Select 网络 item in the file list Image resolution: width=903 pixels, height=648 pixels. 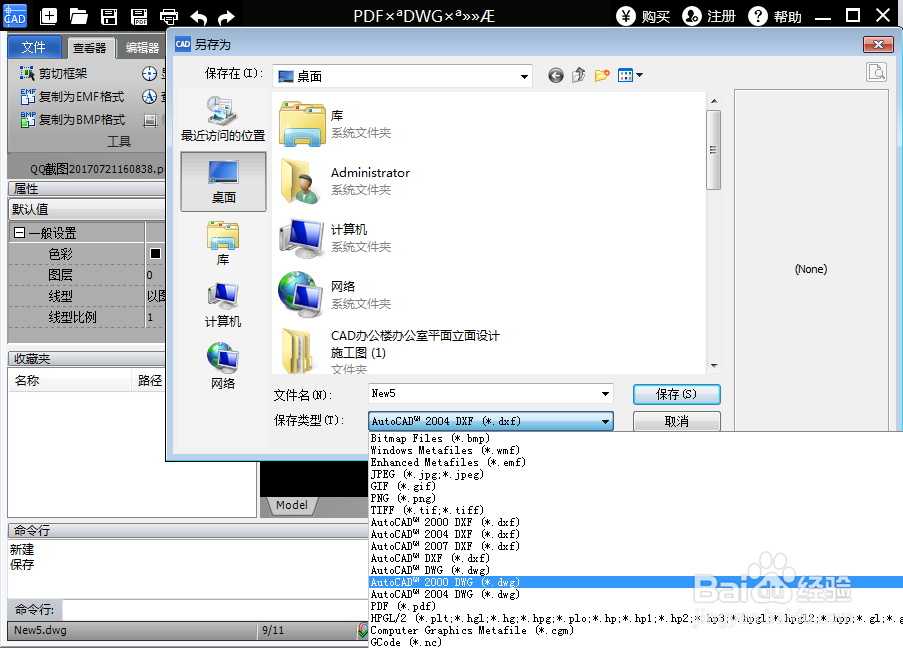pyautogui.click(x=335, y=295)
